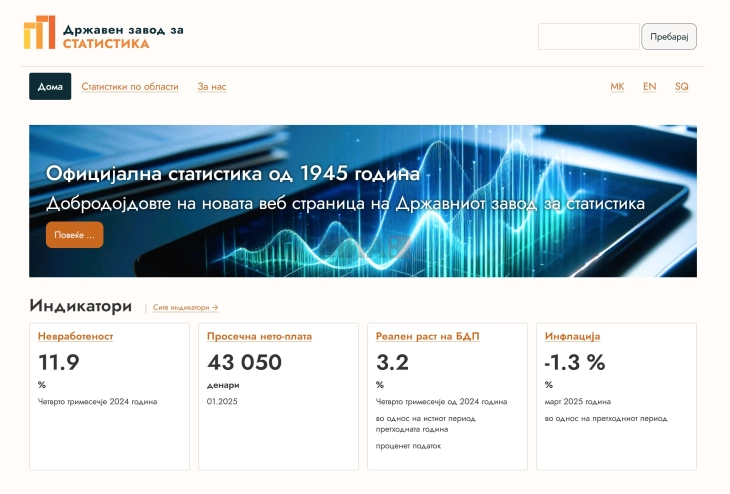Open 'Статистики по области' menu

(130, 87)
